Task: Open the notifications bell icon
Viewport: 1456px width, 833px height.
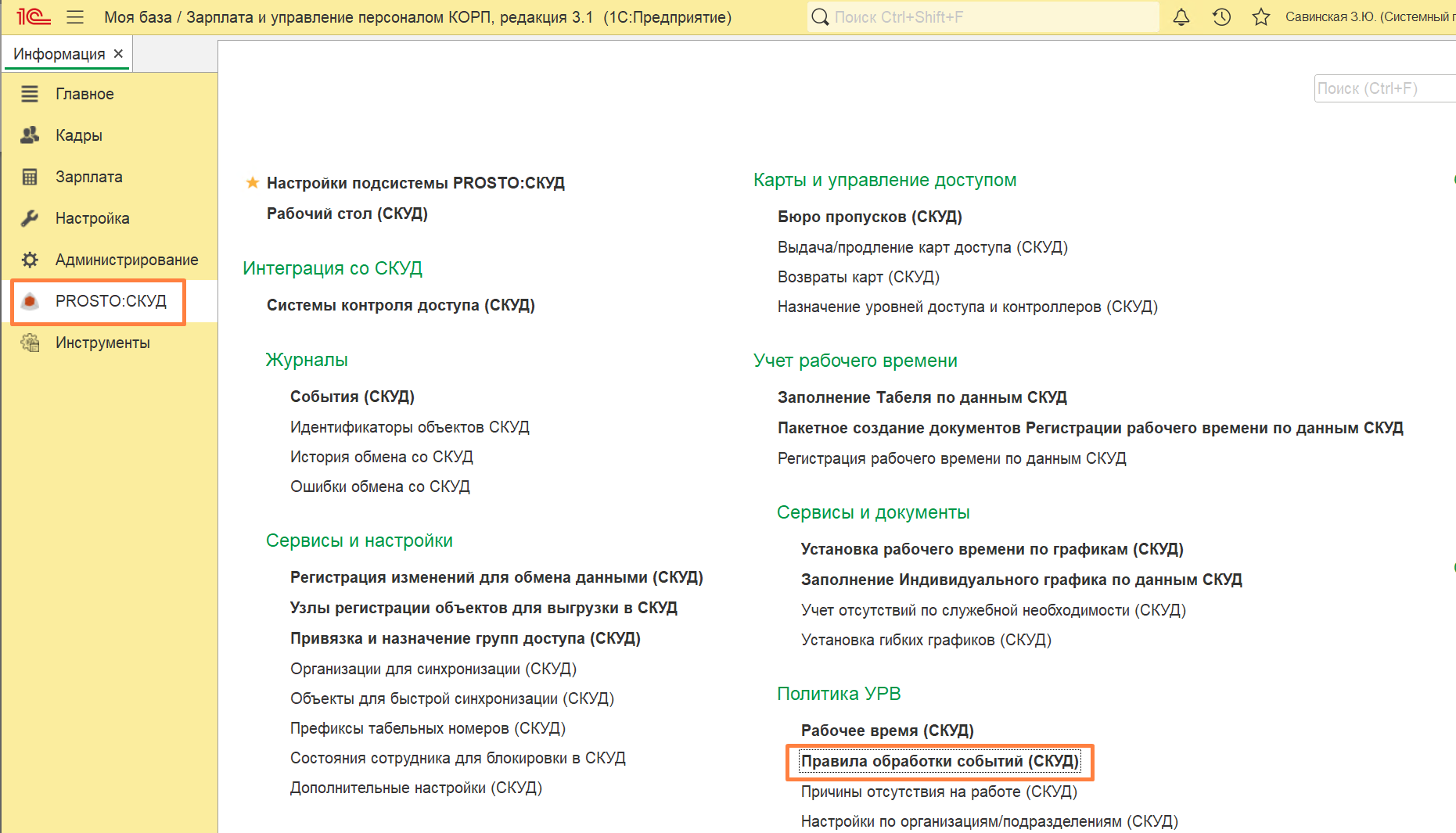Action: (1181, 16)
